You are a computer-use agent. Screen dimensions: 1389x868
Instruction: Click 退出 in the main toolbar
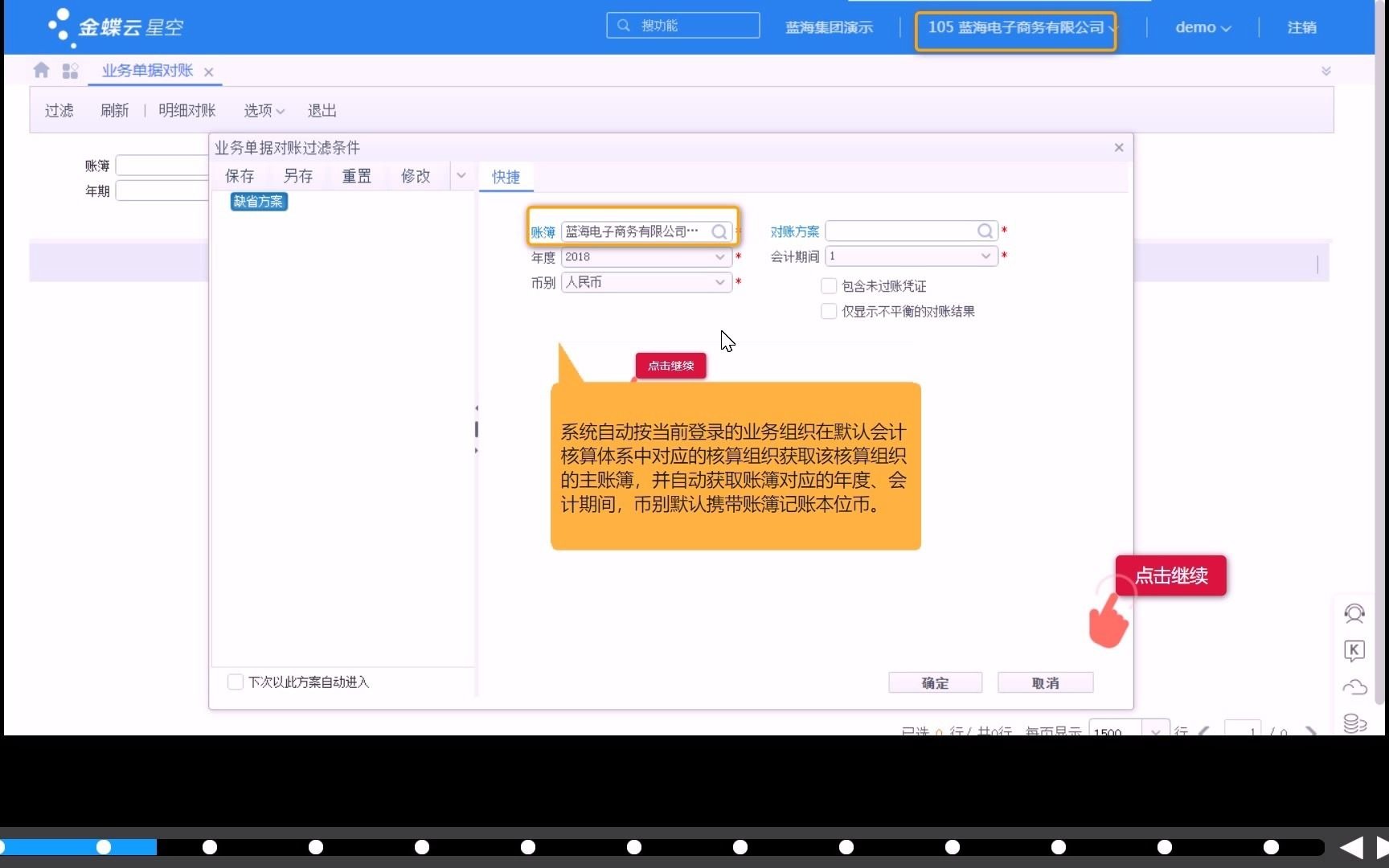click(x=322, y=110)
